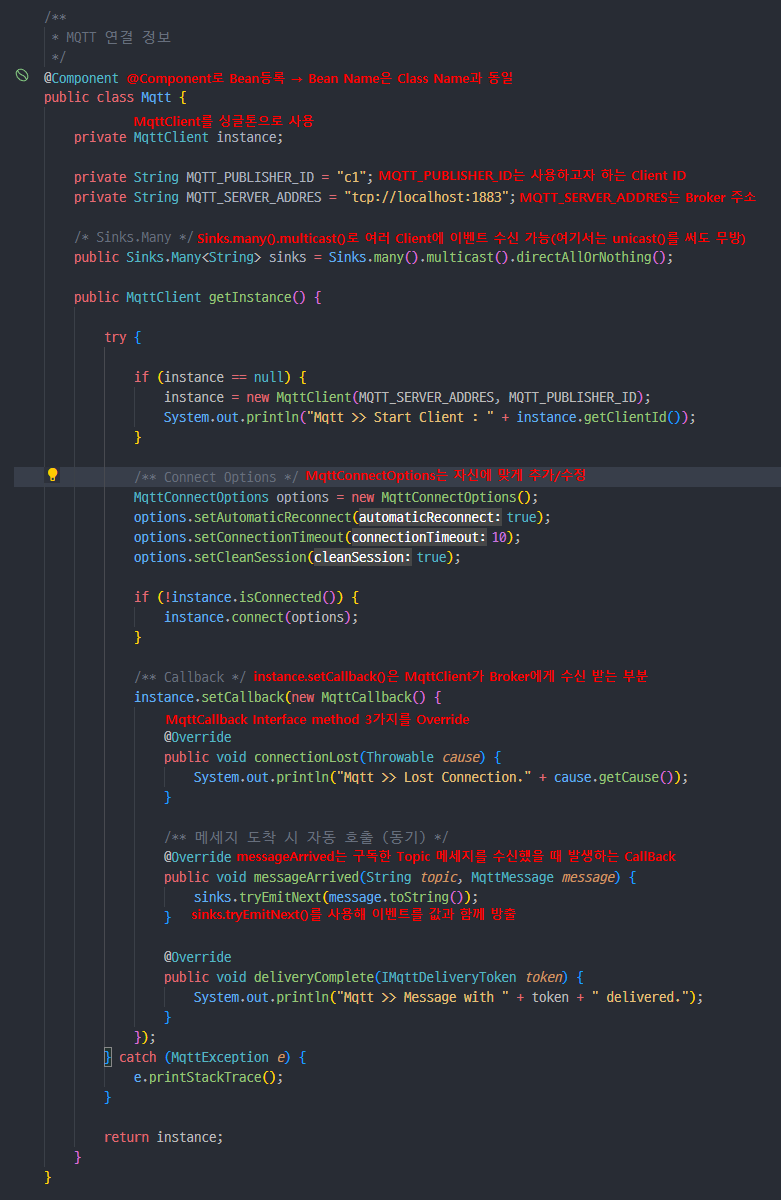Image resolution: width=781 pixels, height=1200 pixels.
Task: Click sinks.tryEmitNext in the code line
Action: coord(257,897)
